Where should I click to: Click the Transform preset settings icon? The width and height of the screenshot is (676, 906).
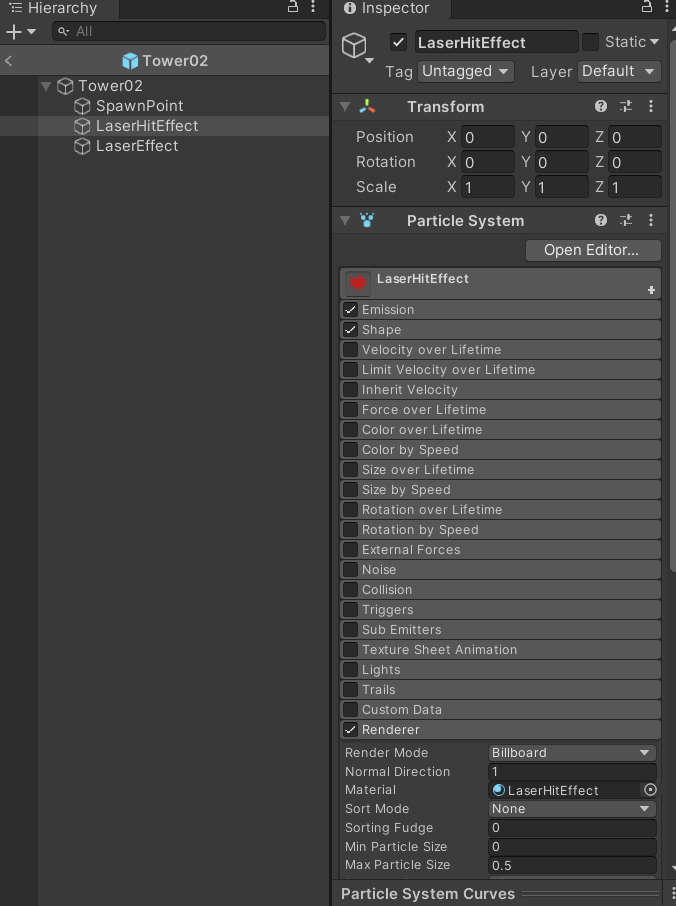pos(627,107)
